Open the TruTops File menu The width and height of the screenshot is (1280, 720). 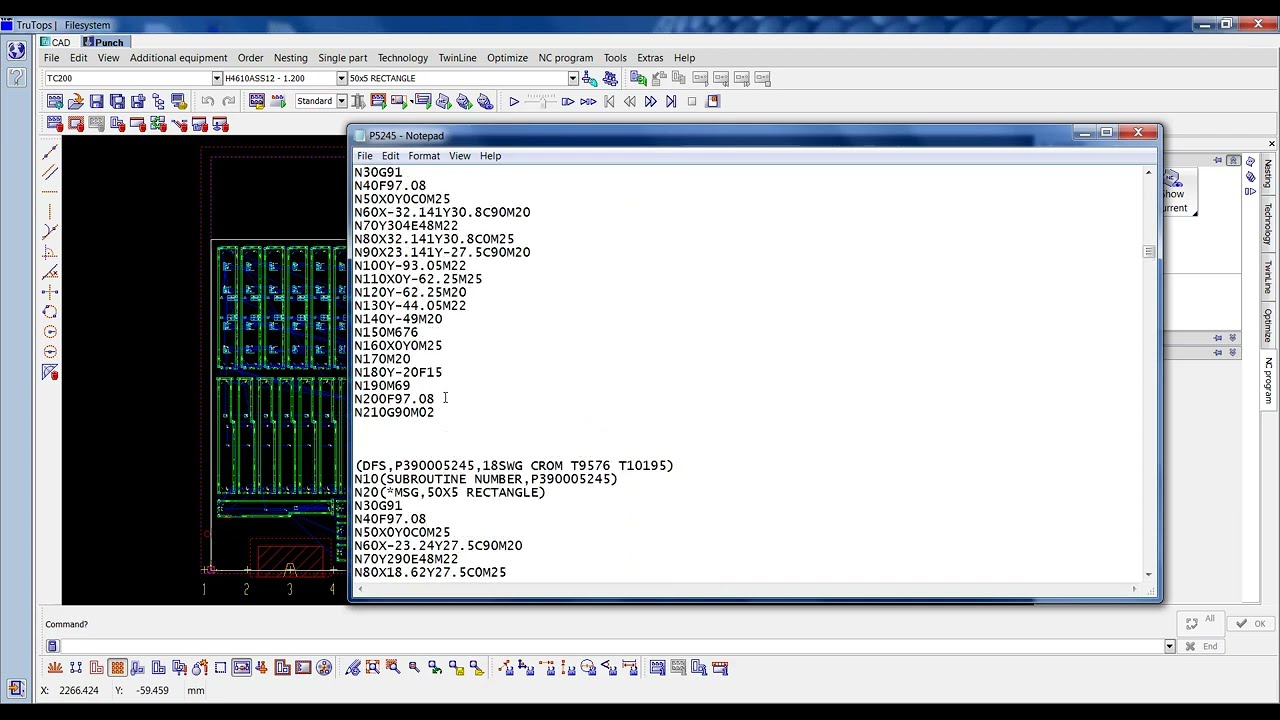[51, 58]
